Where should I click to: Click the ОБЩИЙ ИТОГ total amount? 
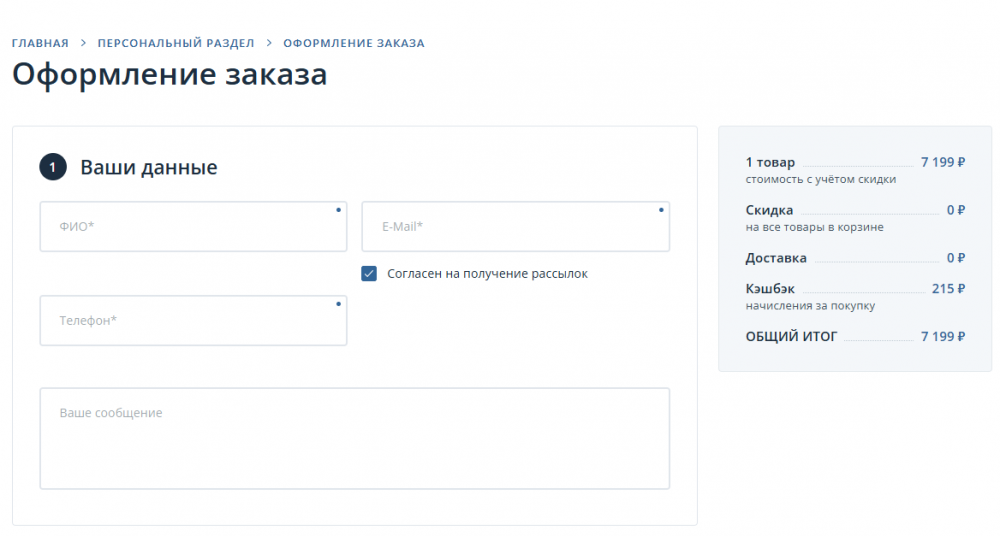point(943,336)
